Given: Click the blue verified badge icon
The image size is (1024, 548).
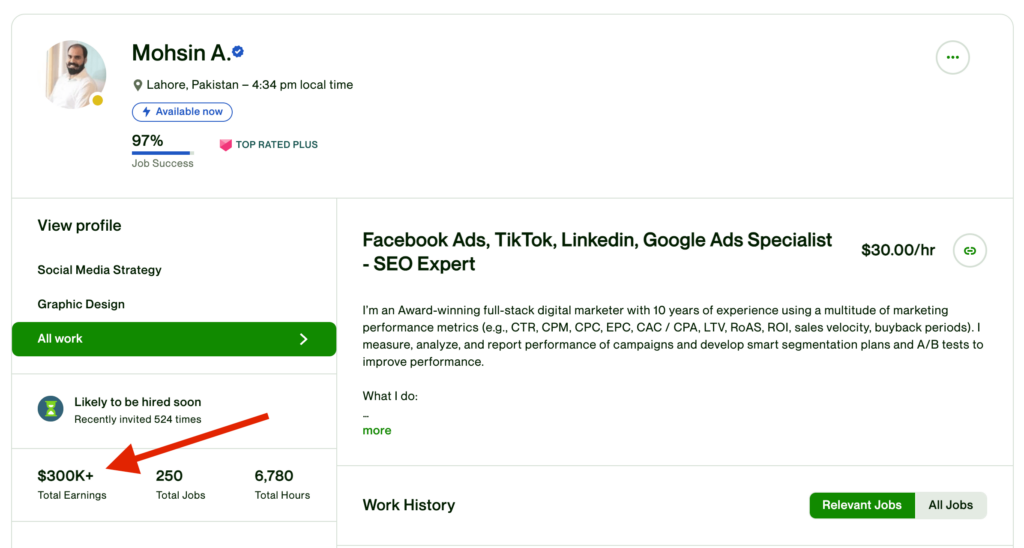Looking at the screenshot, I should click(x=238, y=52).
